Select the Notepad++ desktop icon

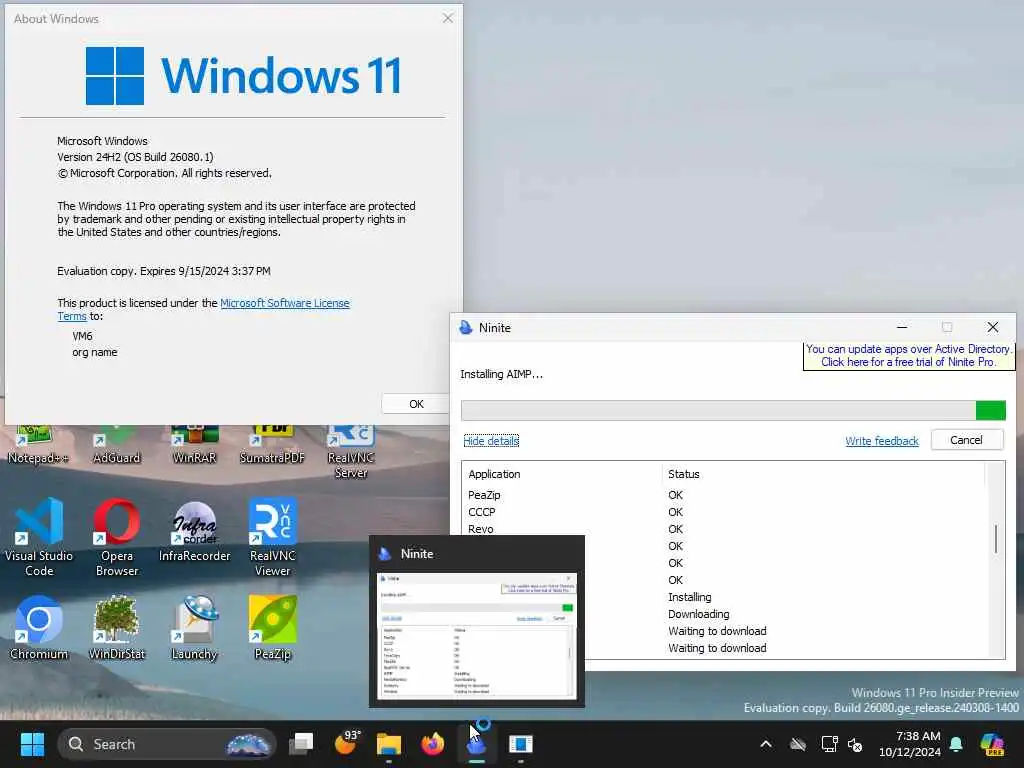click(38, 445)
